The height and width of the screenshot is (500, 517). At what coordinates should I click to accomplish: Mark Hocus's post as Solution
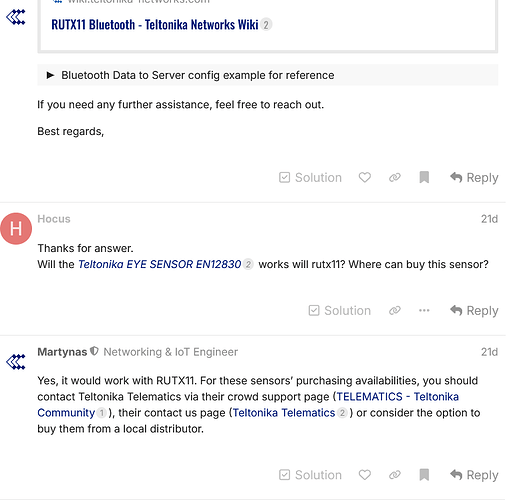pyautogui.click(x=339, y=310)
